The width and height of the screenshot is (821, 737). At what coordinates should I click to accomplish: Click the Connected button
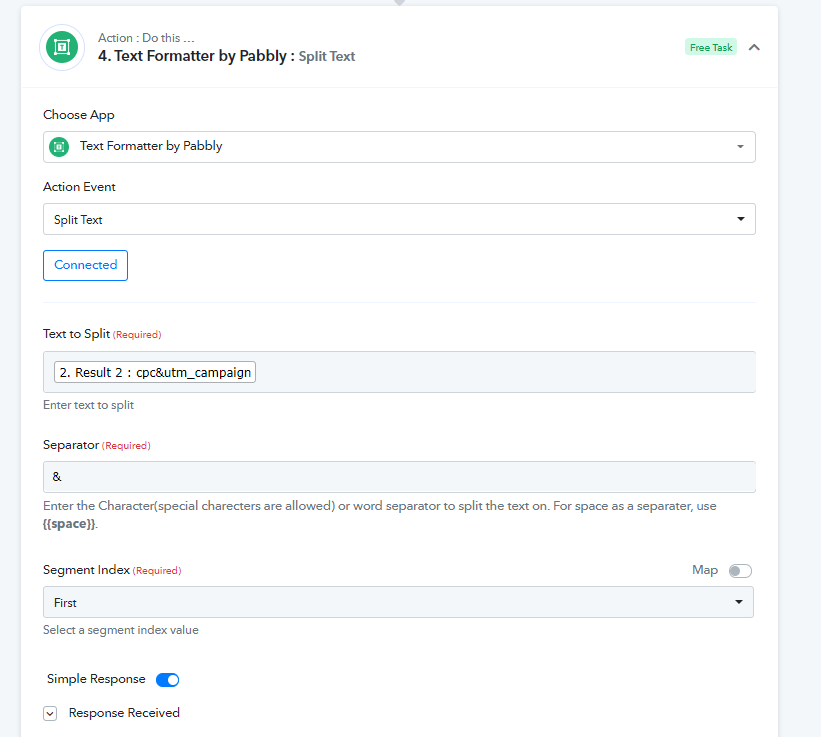[x=85, y=265]
